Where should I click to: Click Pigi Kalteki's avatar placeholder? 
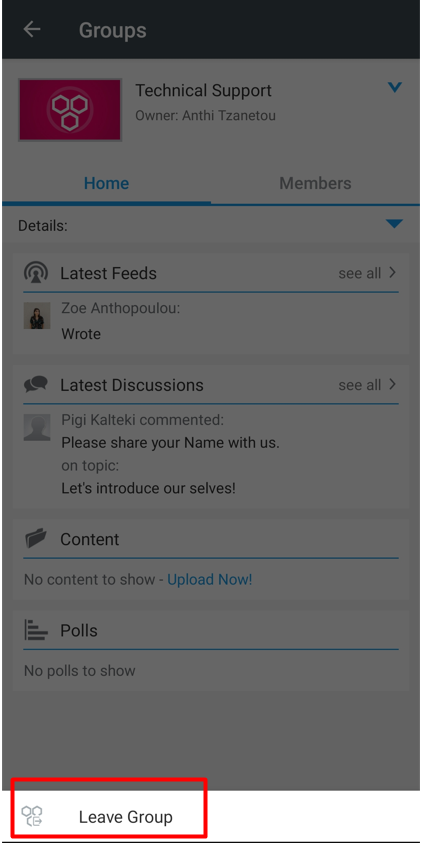tap(37, 427)
